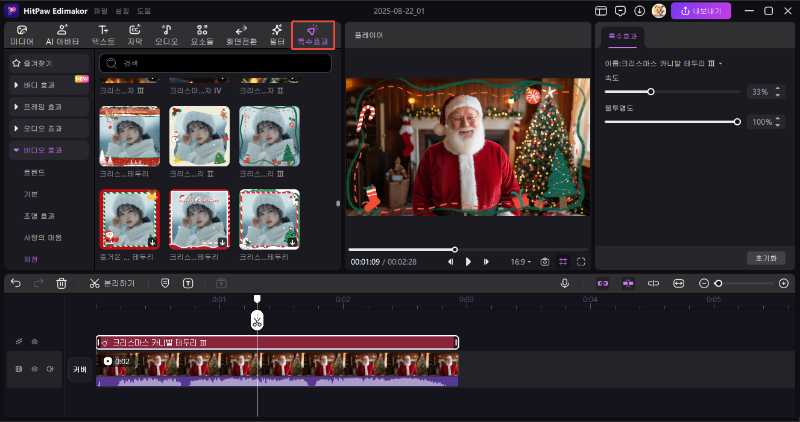The height and width of the screenshot is (422, 800).
Task: Download the red-striped Santa border effect
Action: (x=152, y=242)
